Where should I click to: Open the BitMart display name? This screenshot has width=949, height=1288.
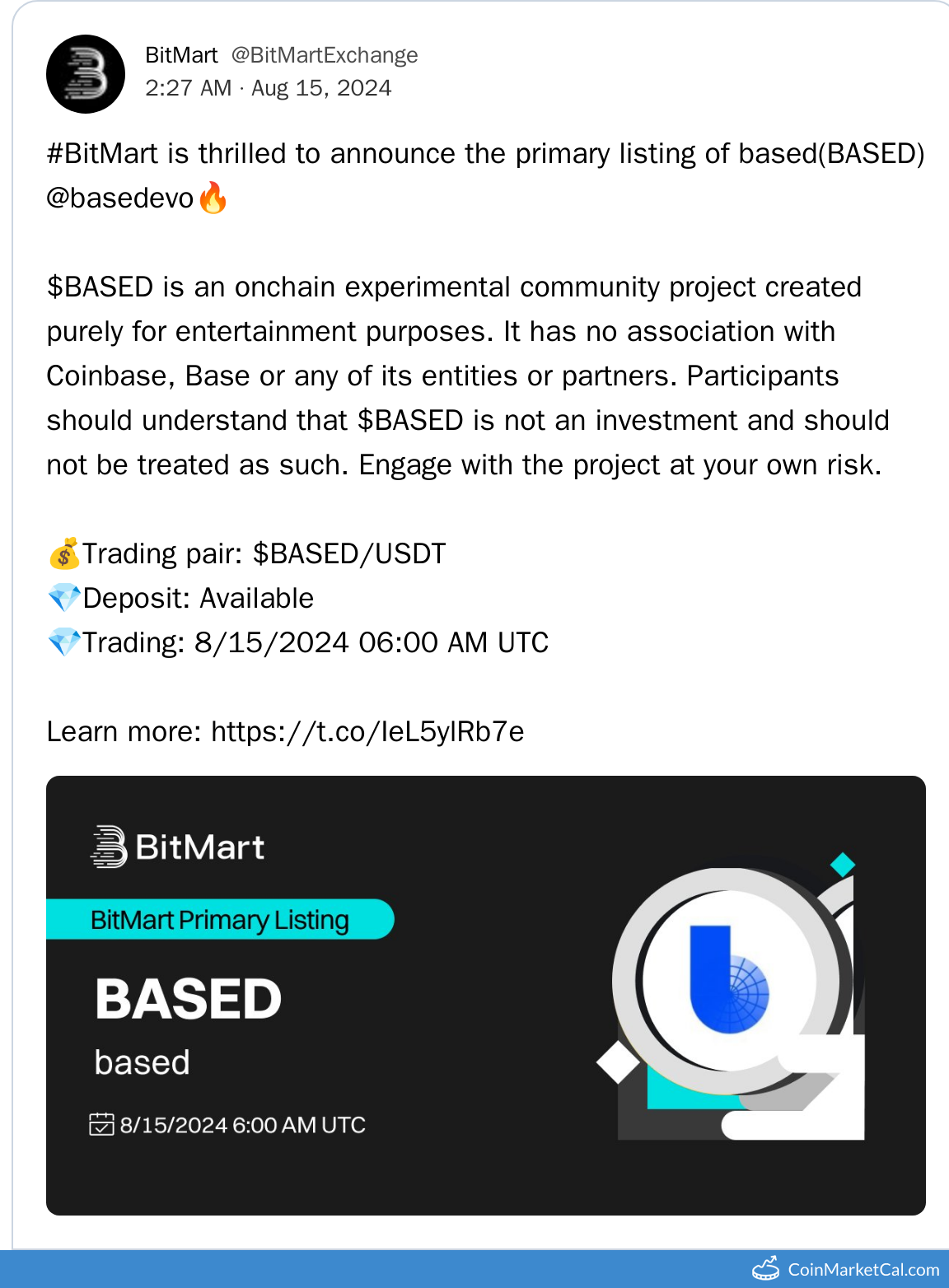(x=181, y=55)
